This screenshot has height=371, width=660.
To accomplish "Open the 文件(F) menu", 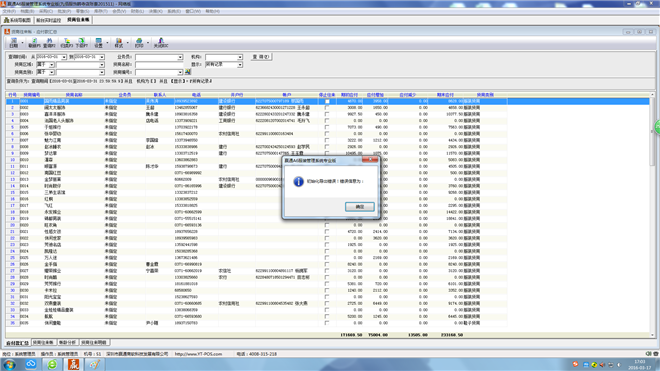I will coord(9,11).
